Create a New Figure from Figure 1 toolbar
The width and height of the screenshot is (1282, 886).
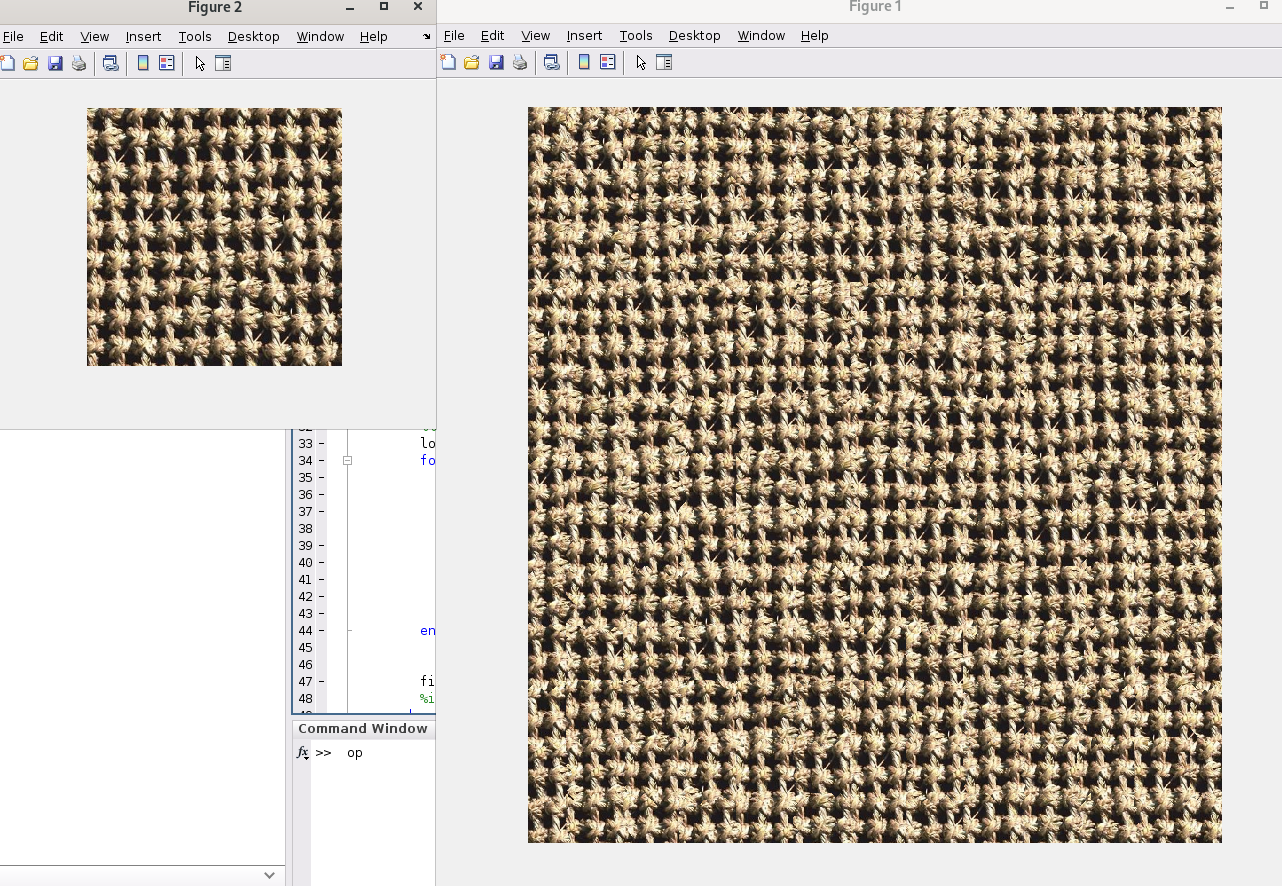point(448,62)
